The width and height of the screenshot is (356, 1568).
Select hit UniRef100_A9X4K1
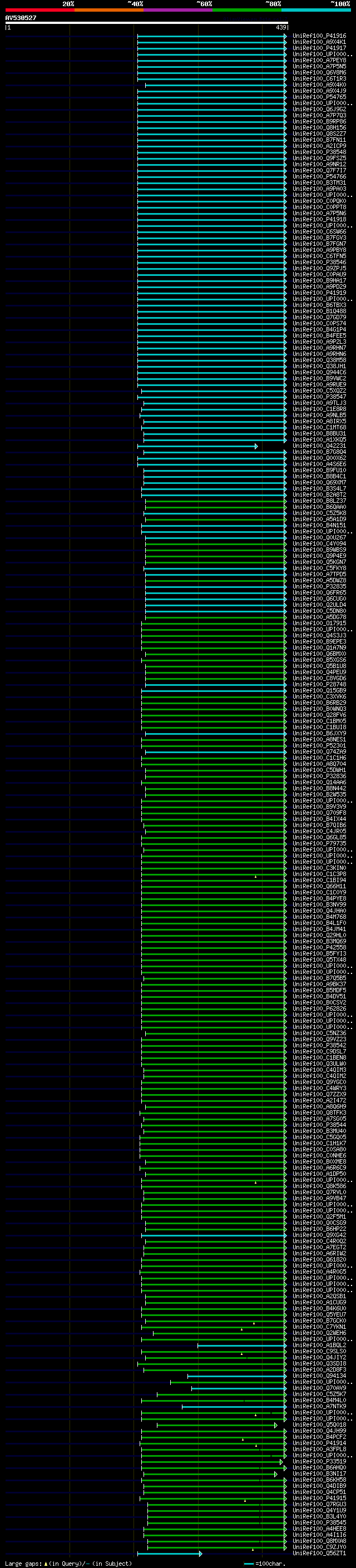pyautogui.click(x=319, y=42)
